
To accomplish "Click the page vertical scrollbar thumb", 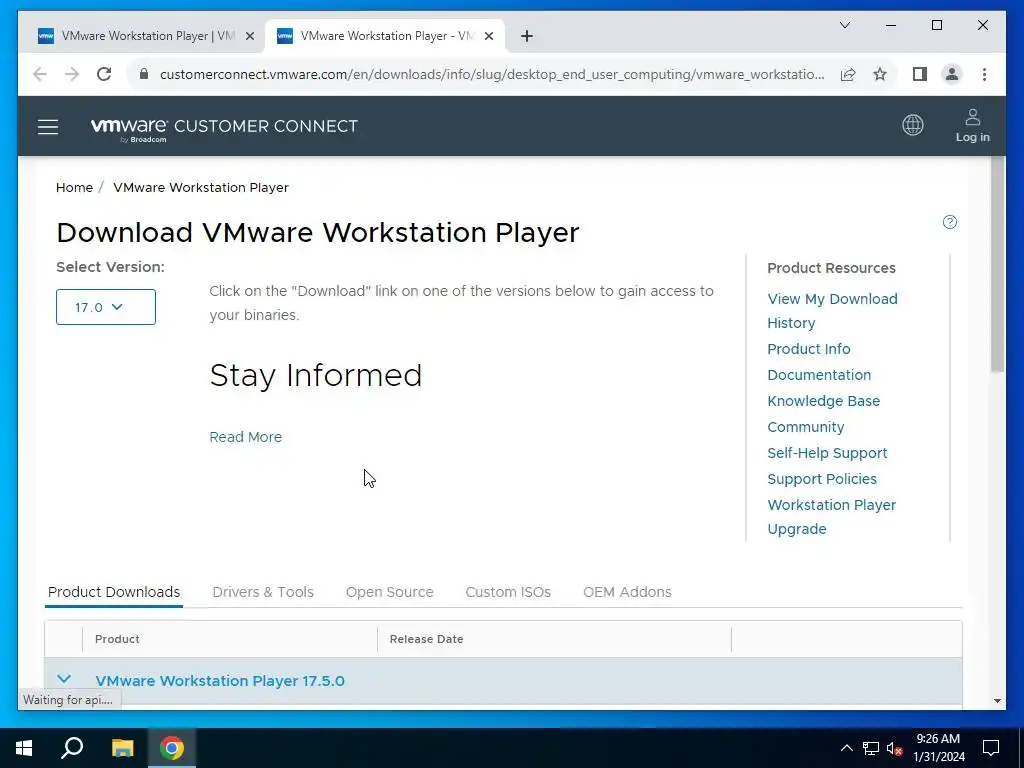I will coord(997,264).
